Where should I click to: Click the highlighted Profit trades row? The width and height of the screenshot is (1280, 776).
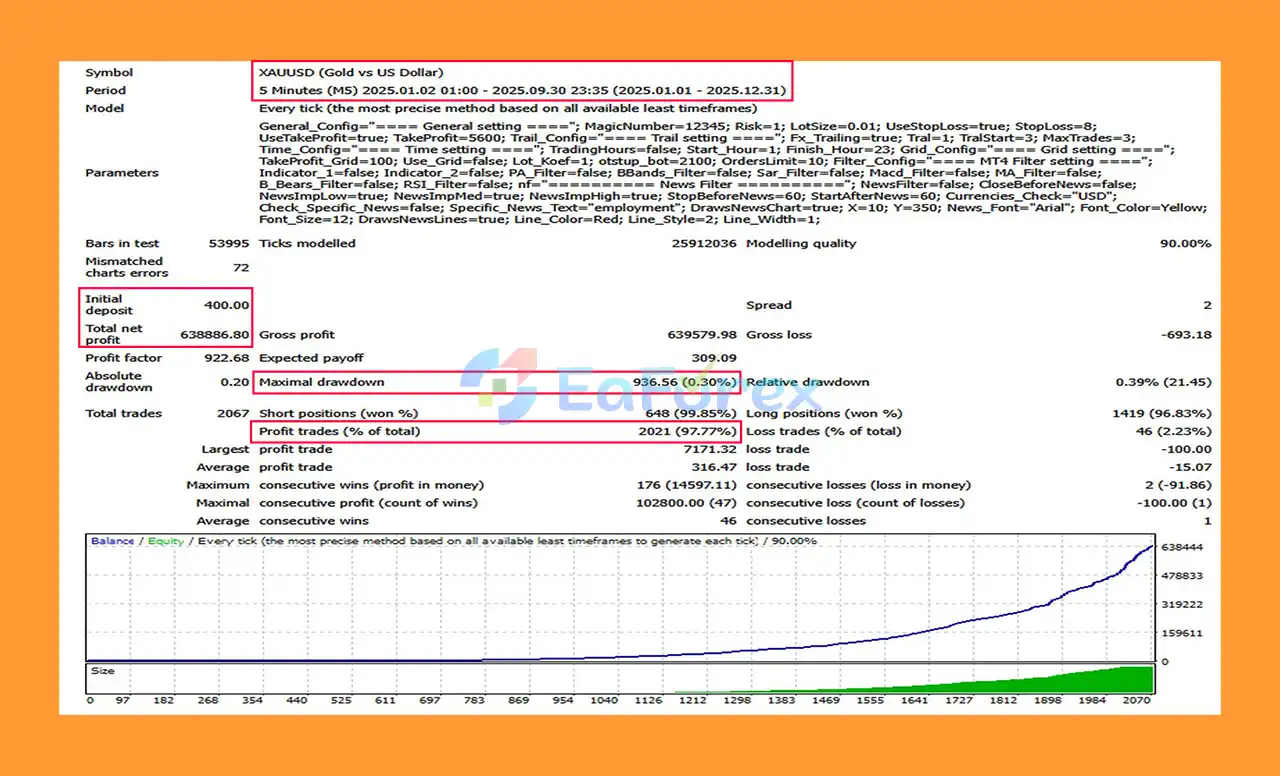500,431
